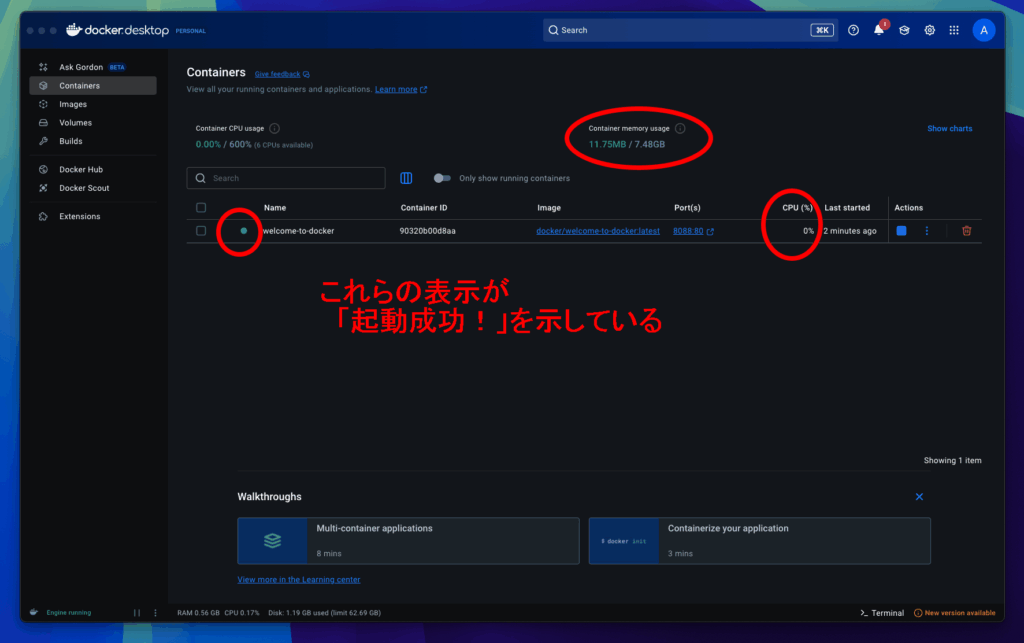Sort by Container ID column header
The image size is (1024, 643).
(x=424, y=208)
